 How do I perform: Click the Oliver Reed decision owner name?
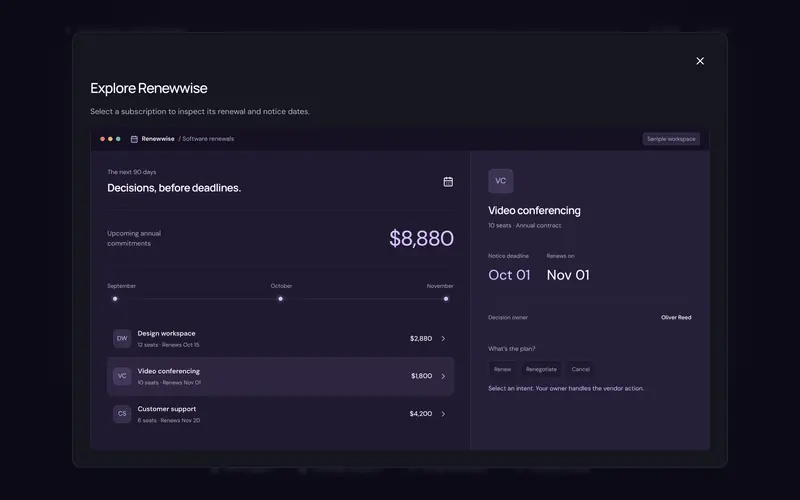click(x=676, y=317)
